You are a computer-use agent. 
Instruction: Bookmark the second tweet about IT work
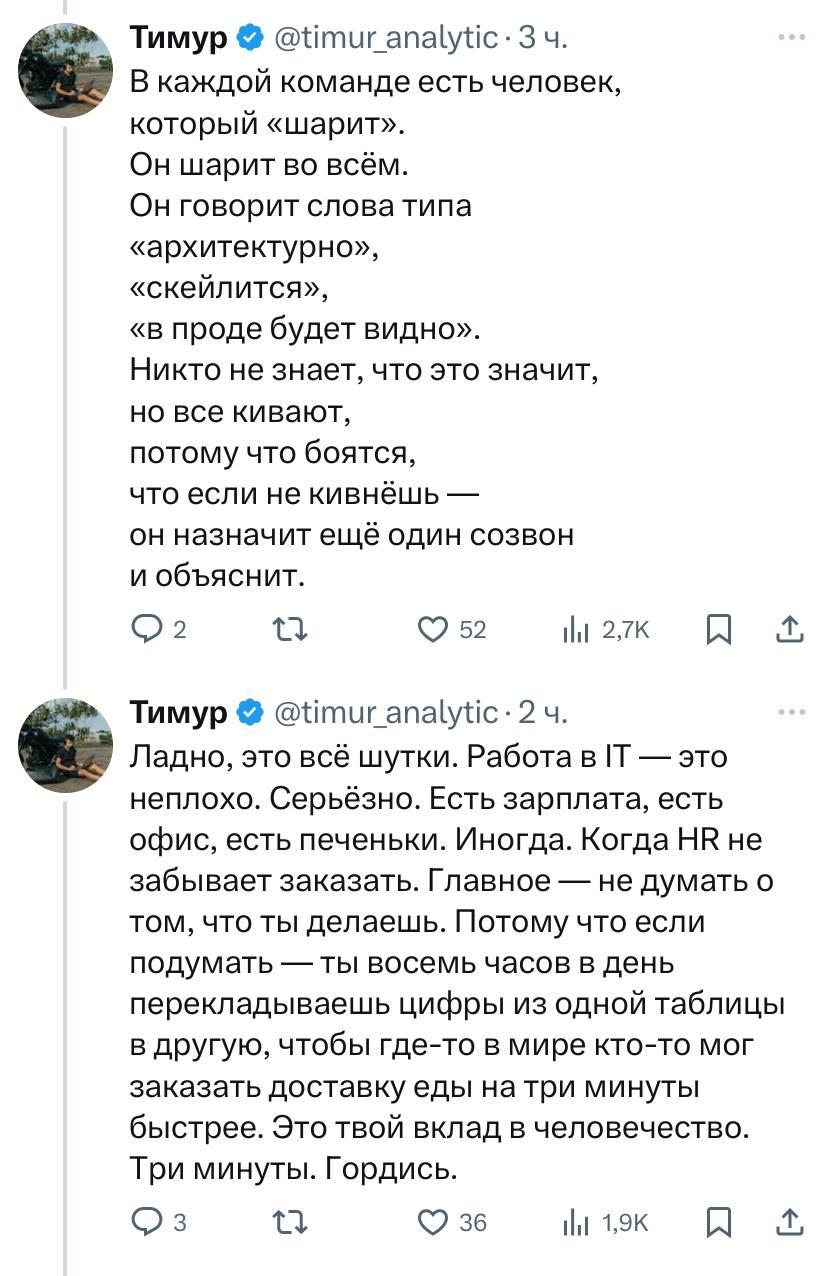(718, 1221)
